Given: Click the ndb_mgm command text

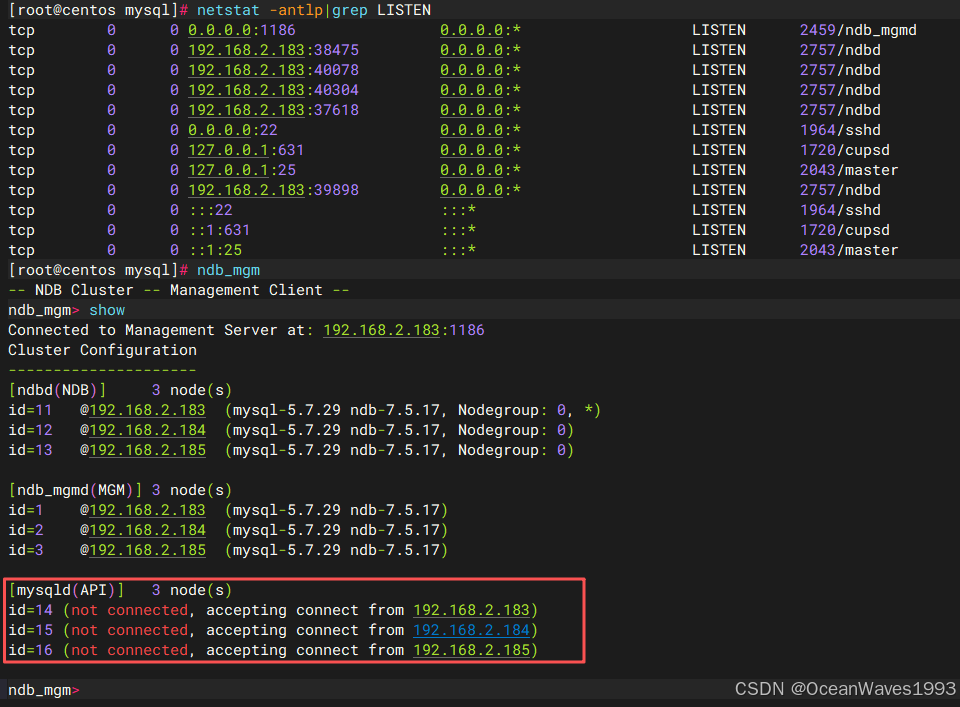Looking at the screenshot, I should (228, 271).
